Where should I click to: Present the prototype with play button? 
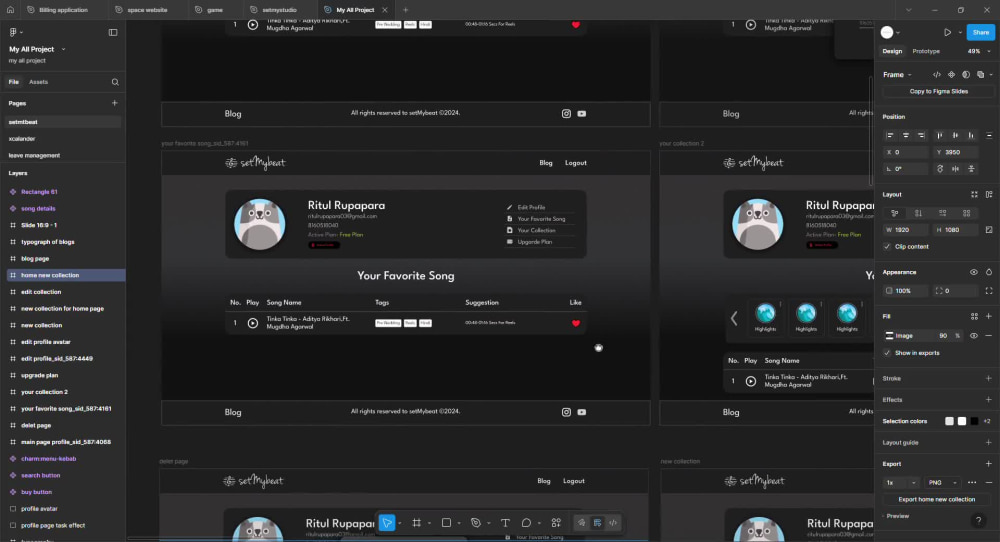click(x=947, y=33)
